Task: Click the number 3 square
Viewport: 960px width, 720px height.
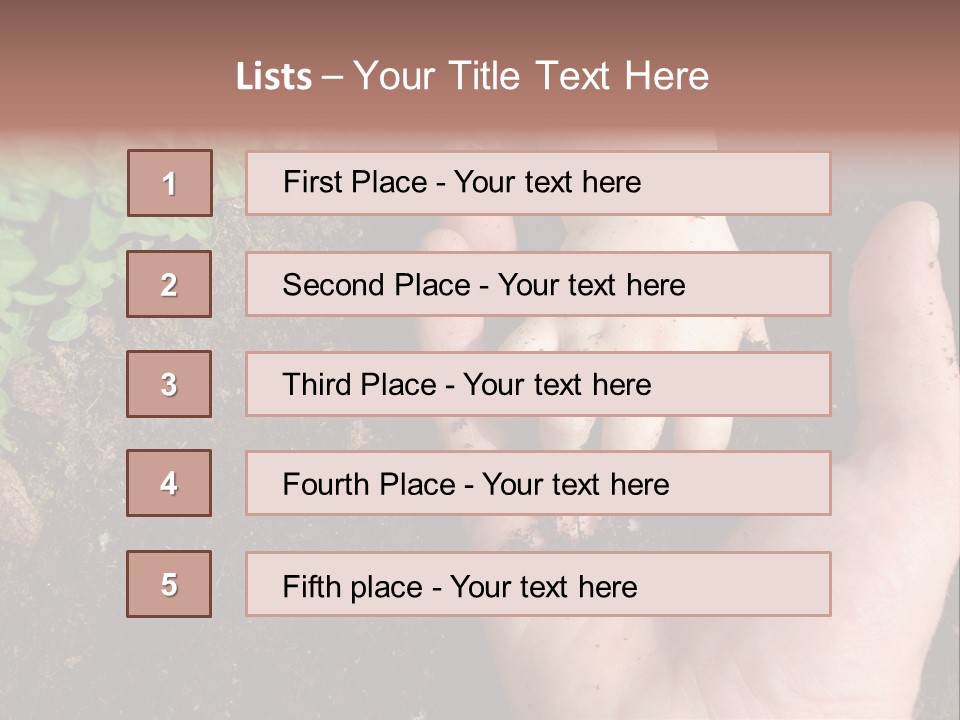Action: tap(169, 384)
